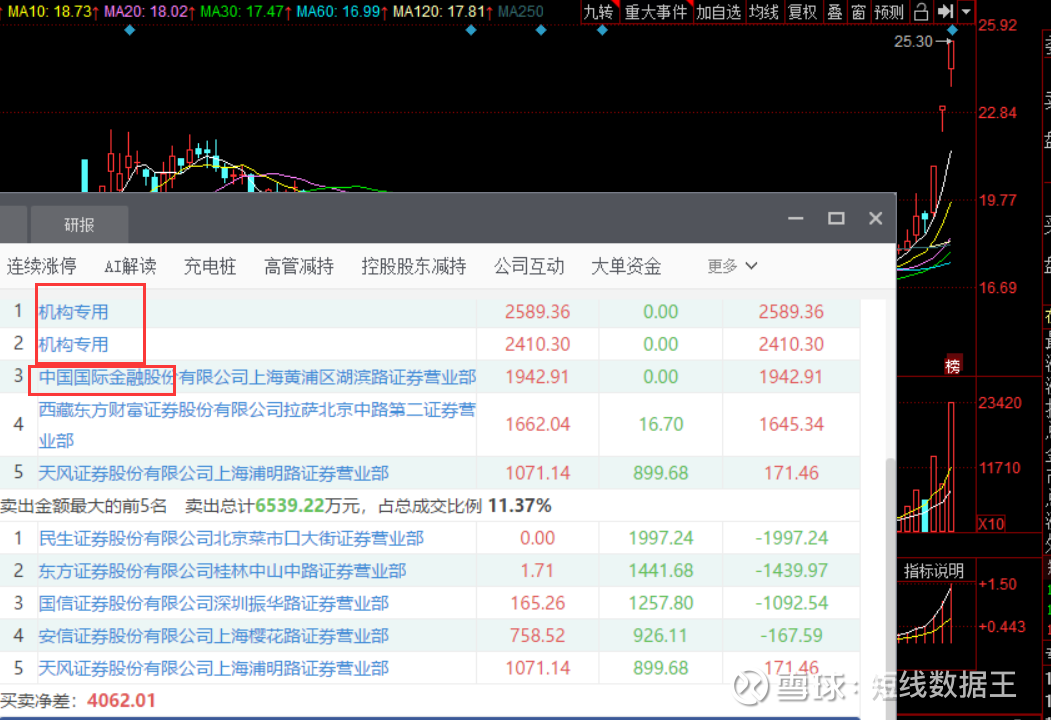Click the 25.30 high price label
Screen dimensions: 1051x720
click(x=913, y=42)
